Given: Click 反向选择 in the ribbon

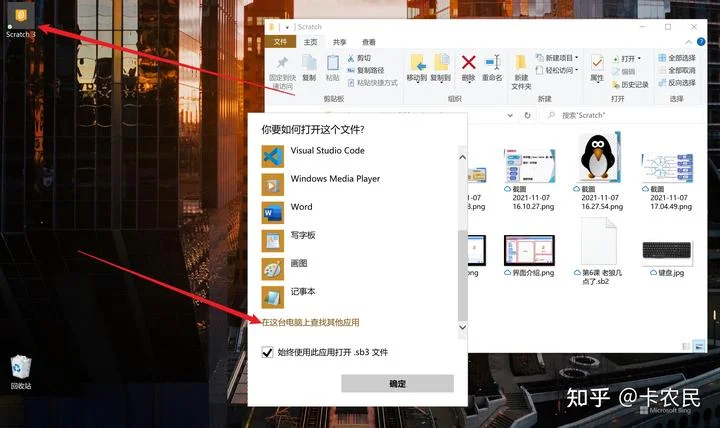Looking at the screenshot, I should (677, 83).
